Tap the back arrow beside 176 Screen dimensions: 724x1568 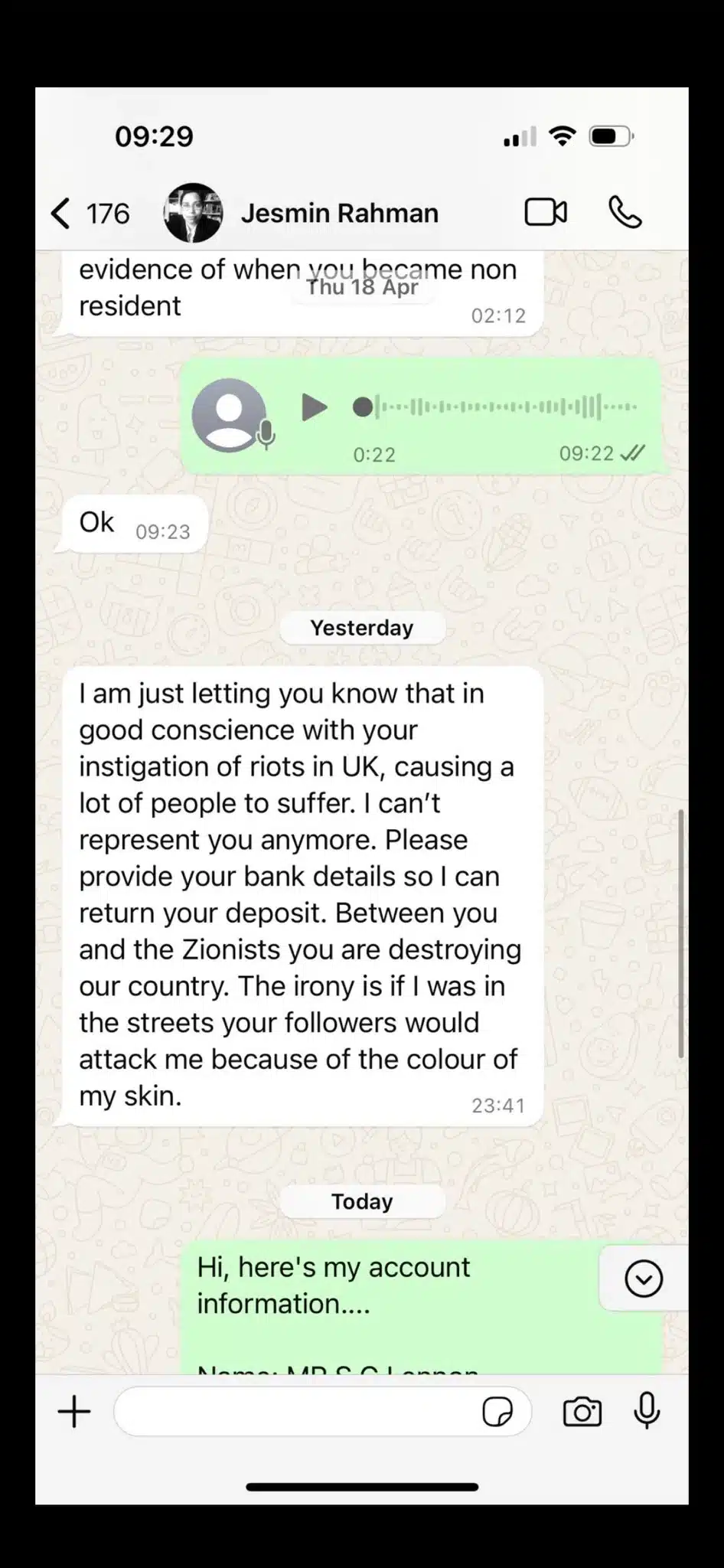[61, 214]
